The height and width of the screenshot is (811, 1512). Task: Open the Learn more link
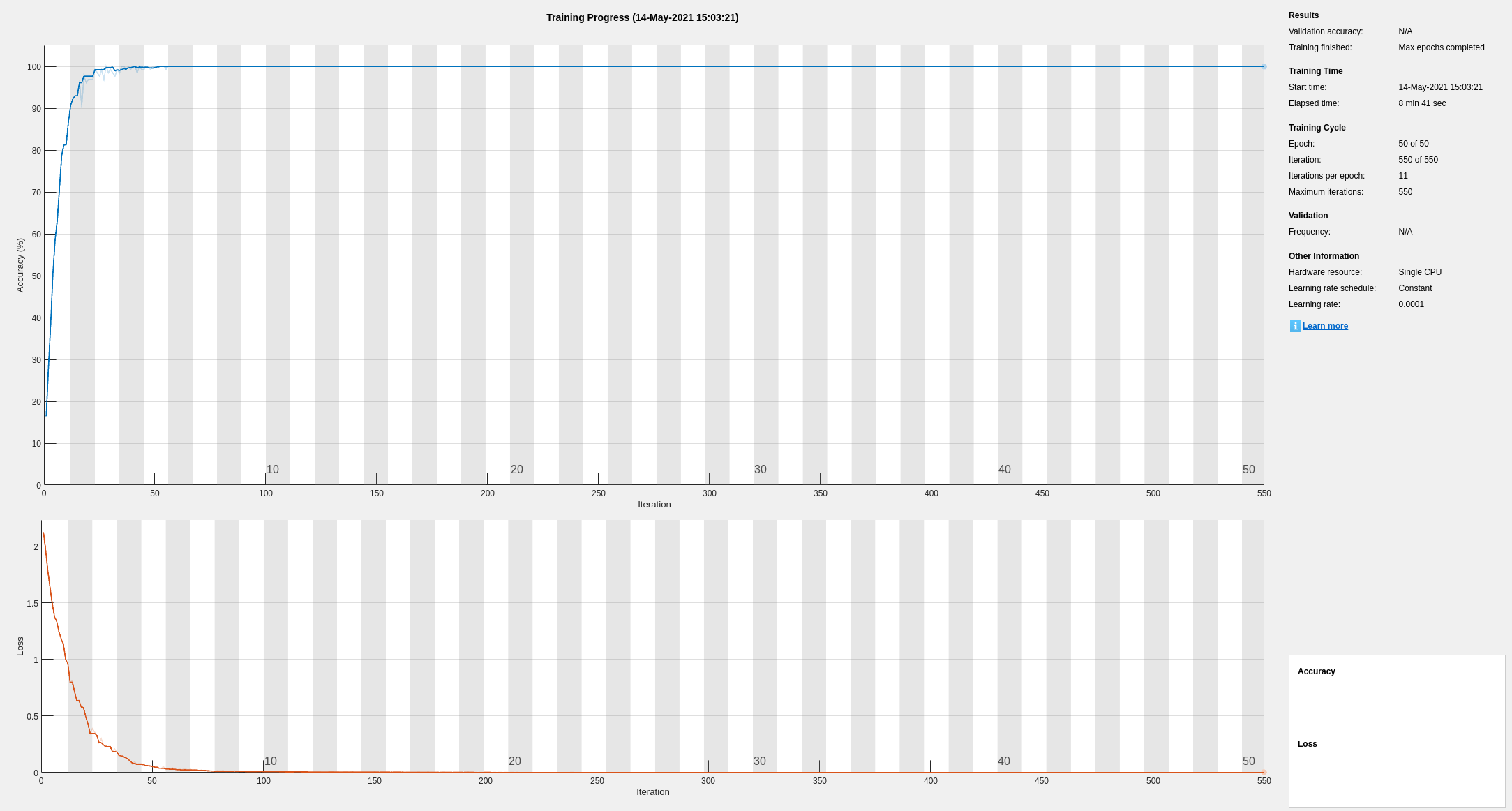tap(1325, 326)
